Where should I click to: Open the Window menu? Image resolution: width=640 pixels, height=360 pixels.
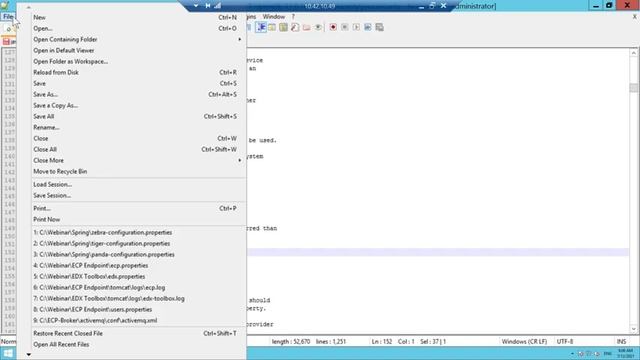point(273,17)
